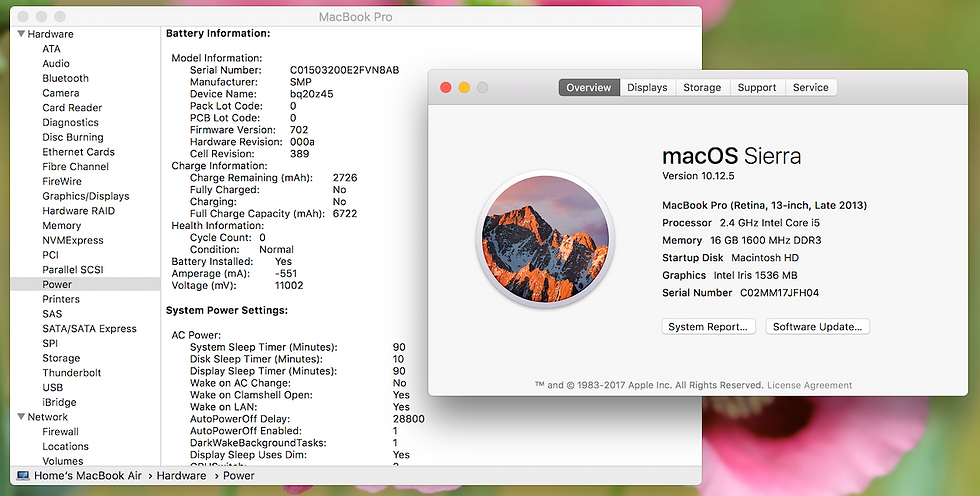Click the MacBook Pro window title
The image size is (980, 496).
pyautogui.click(x=356, y=17)
